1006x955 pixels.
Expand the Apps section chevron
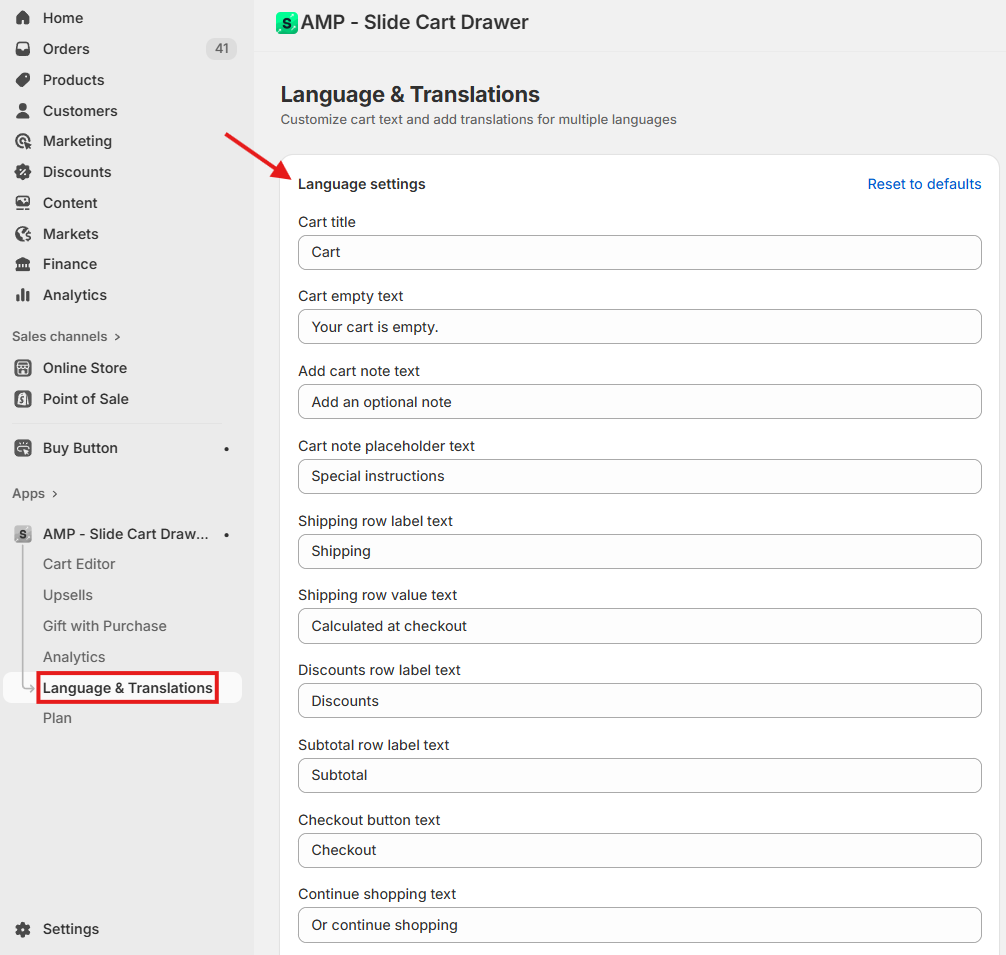pyautogui.click(x=55, y=494)
